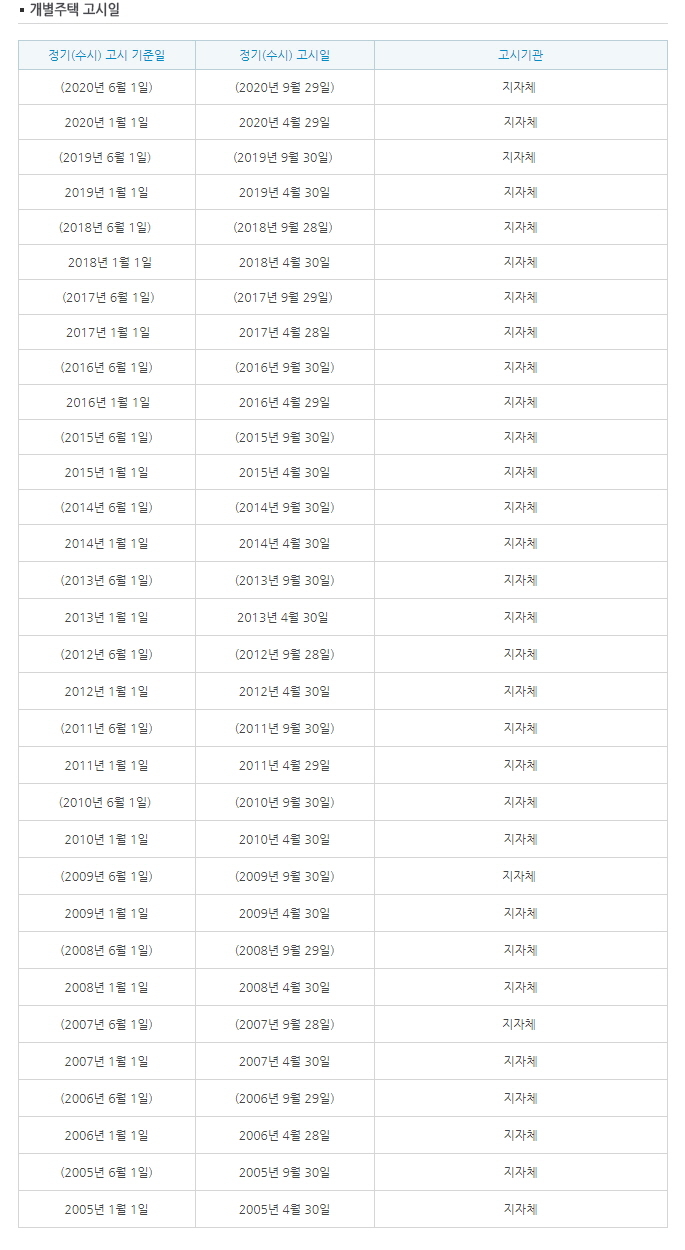685x1250 pixels.
Task: Click the 개별주택 고시일 section heading
Action: [75, 11]
